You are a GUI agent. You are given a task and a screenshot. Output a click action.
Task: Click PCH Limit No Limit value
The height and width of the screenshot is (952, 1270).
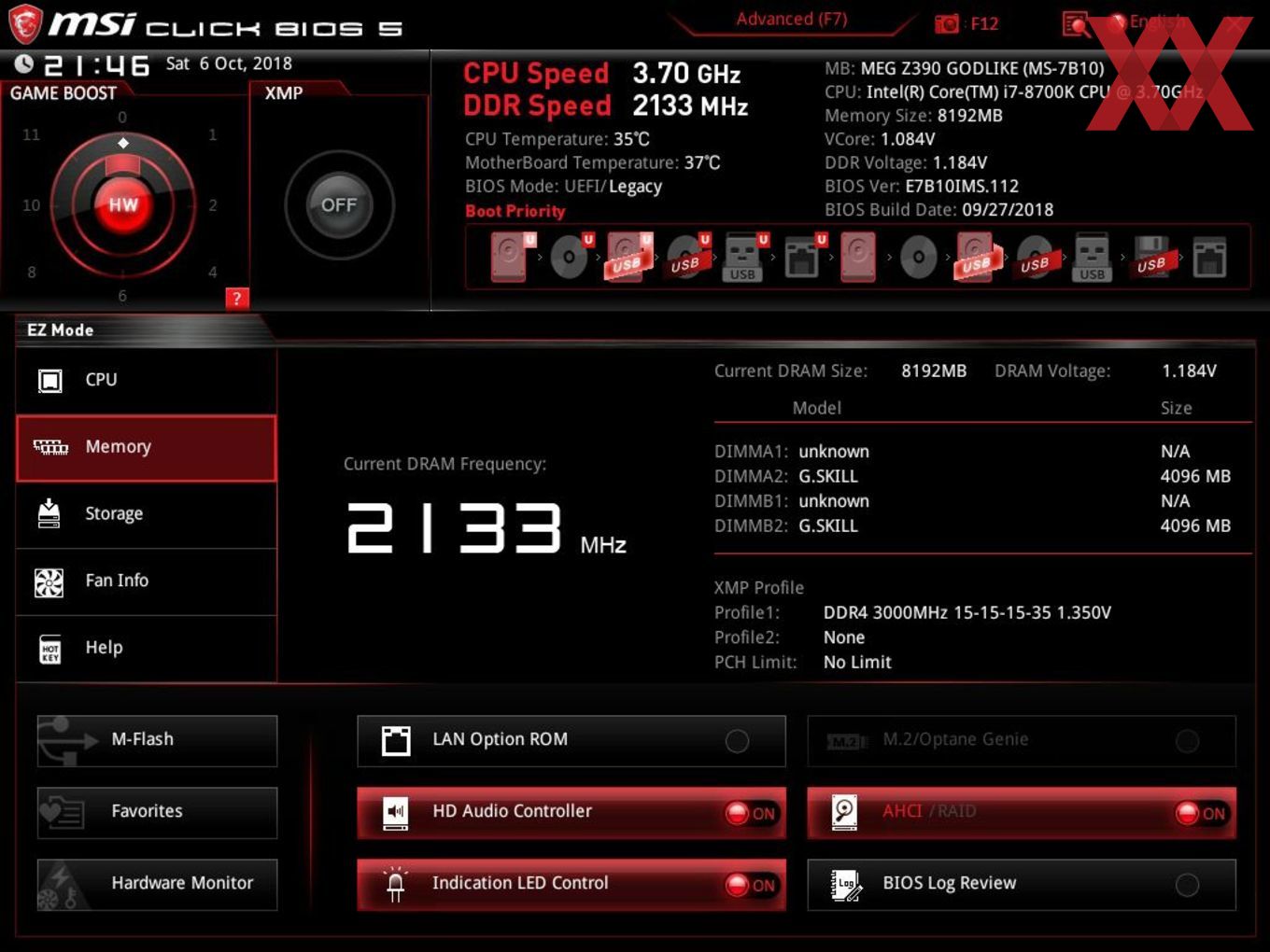coord(857,663)
